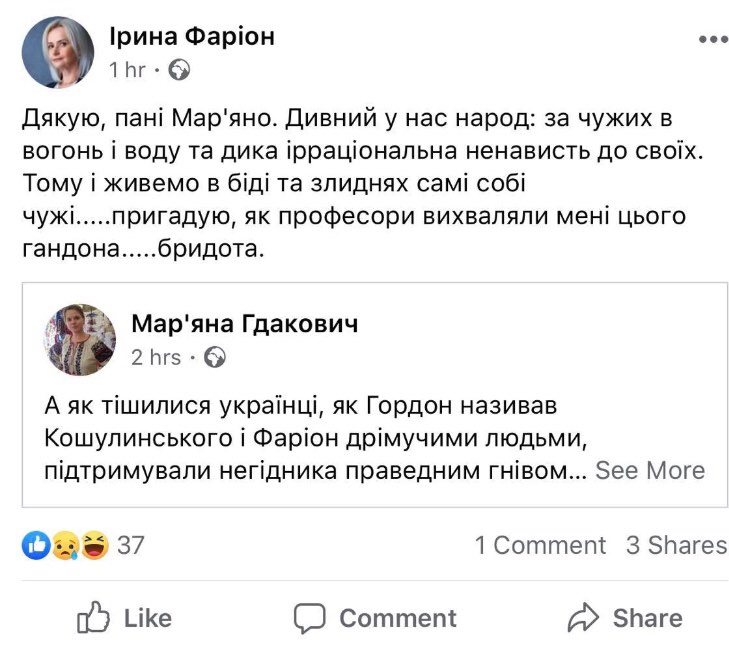Viewport: 729px width, 647px height.
Task: Open Ірина Фаріон's profile name link
Action: [x=191, y=37]
